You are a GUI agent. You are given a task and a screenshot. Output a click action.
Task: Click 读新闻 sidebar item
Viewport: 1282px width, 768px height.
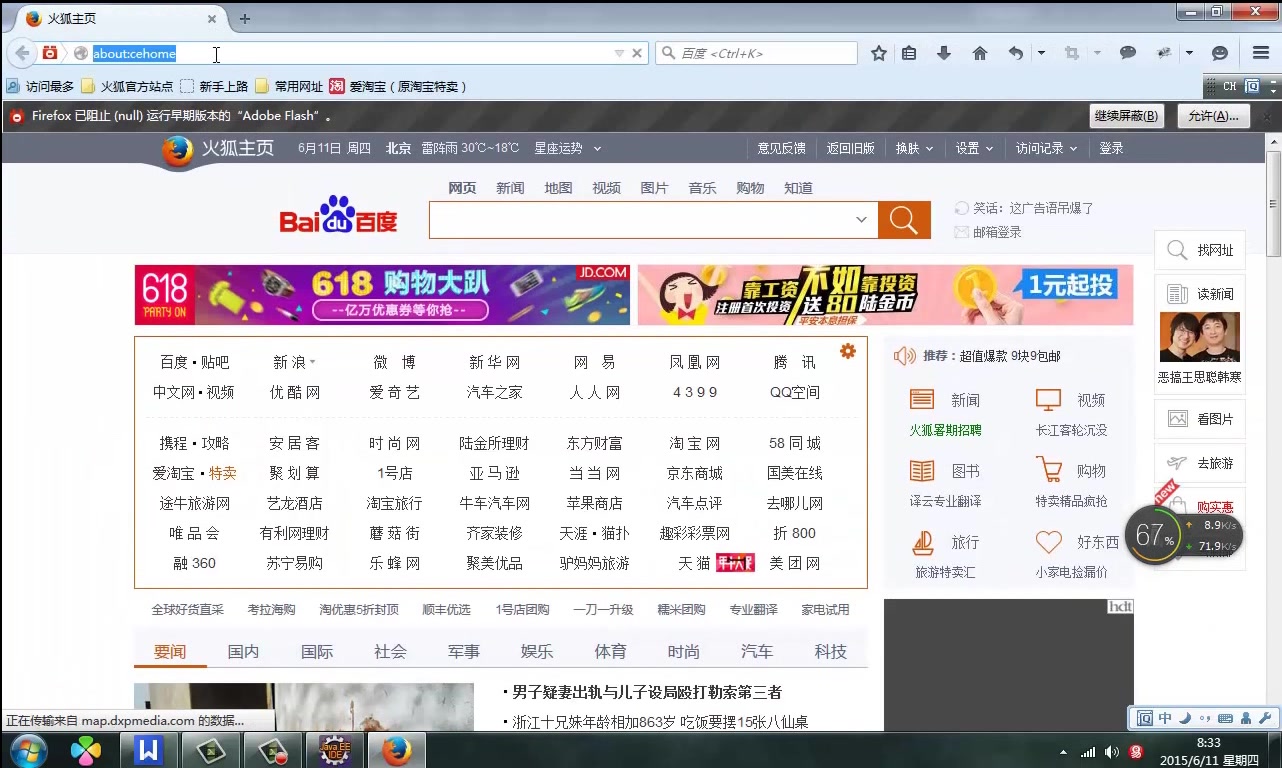pos(1200,294)
